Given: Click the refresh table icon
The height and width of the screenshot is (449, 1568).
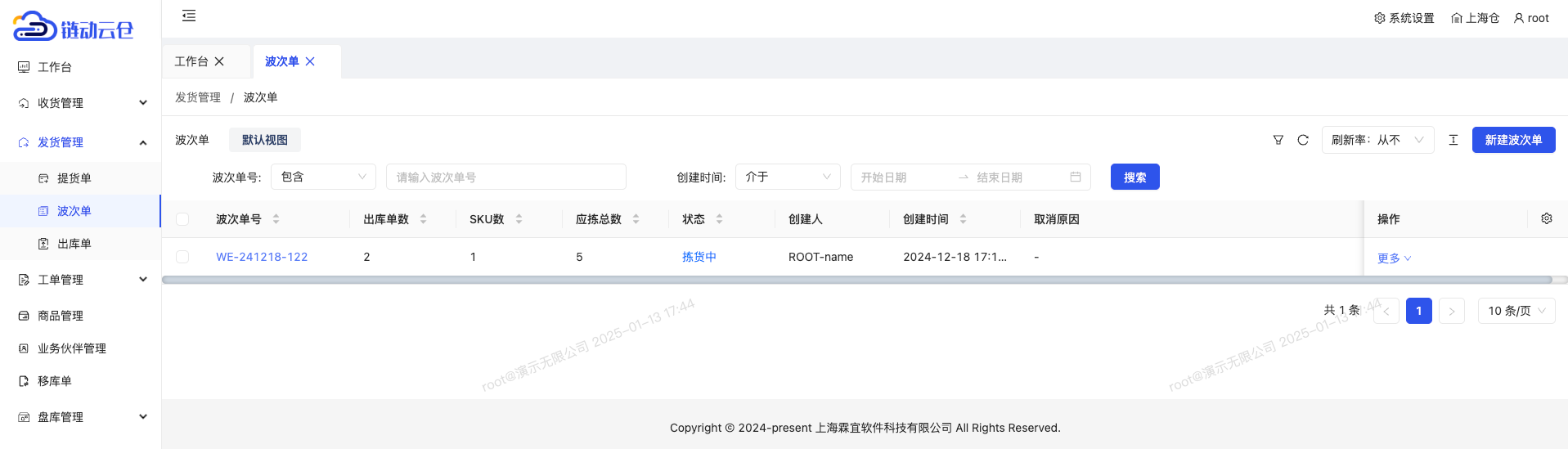Looking at the screenshot, I should tap(1303, 140).
